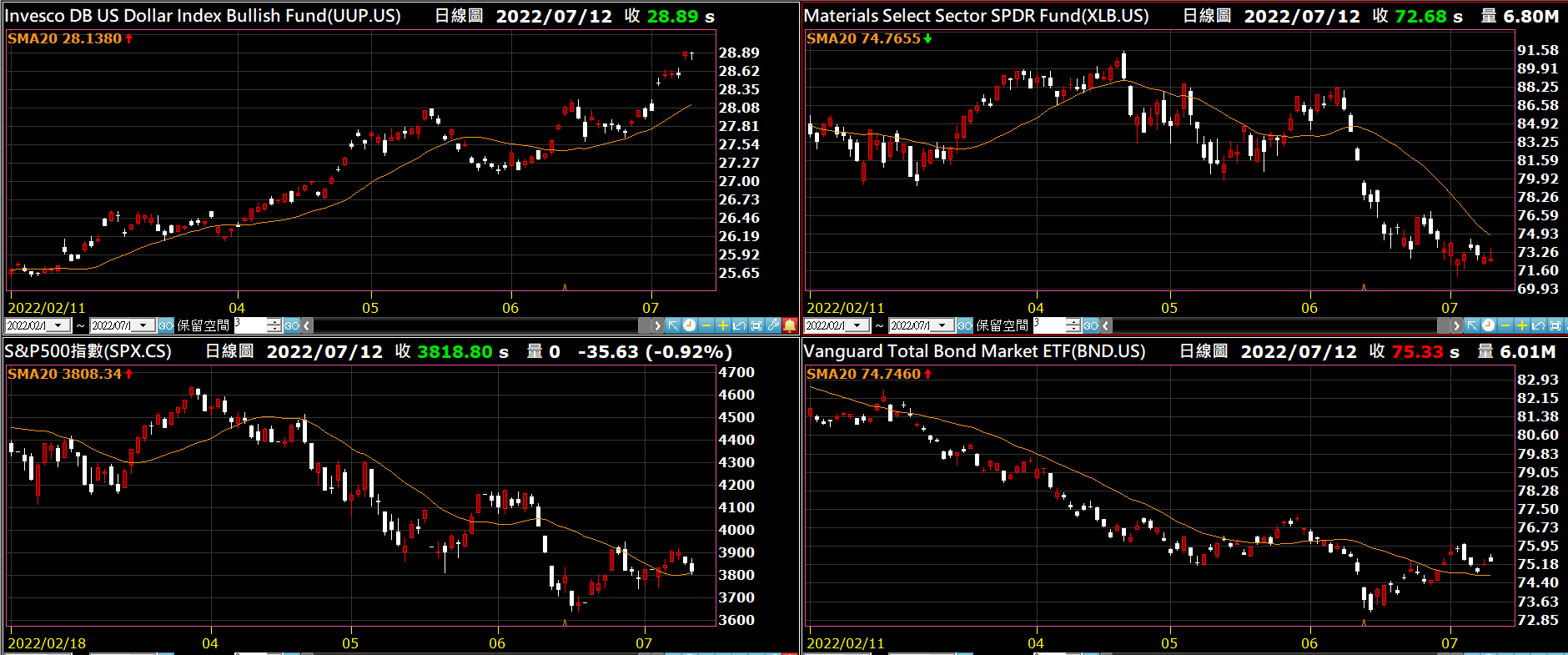This screenshot has height=655, width=1568.
Task: Click the arrow cursor icon in UUP chart toolbar
Action: (673, 325)
